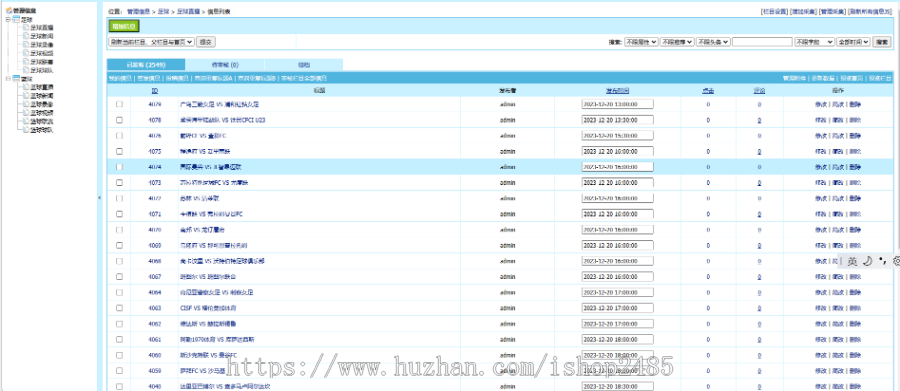Click the page icon beside 篮球视频

tap(26, 113)
